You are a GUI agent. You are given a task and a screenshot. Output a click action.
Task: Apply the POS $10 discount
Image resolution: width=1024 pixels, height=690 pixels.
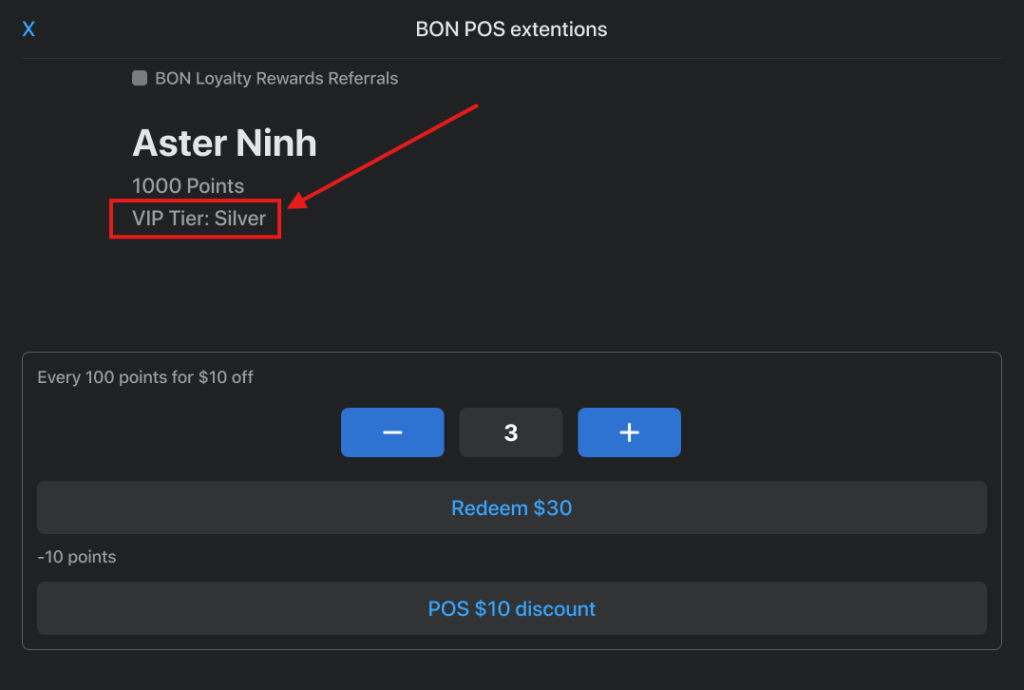pyautogui.click(x=511, y=608)
